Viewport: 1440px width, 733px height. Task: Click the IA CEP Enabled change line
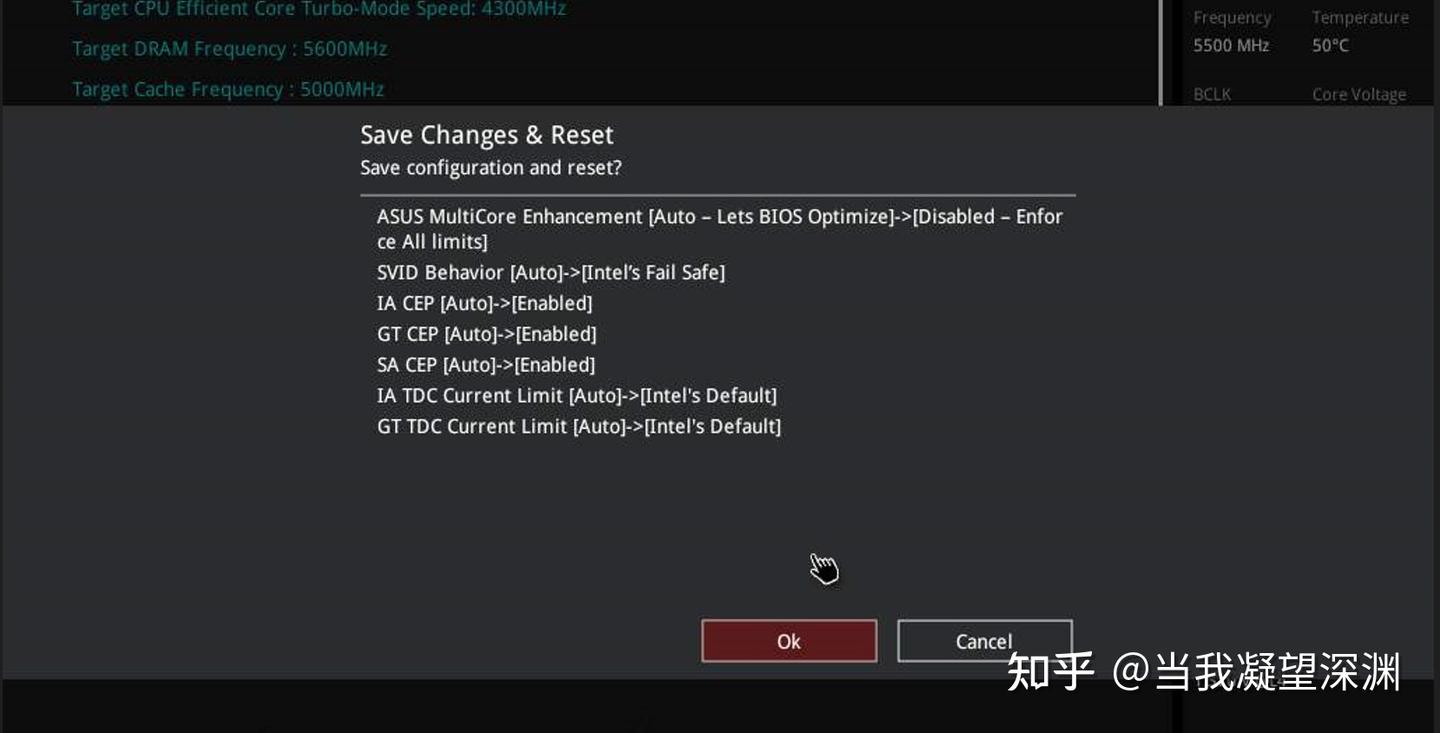tap(484, 303)
